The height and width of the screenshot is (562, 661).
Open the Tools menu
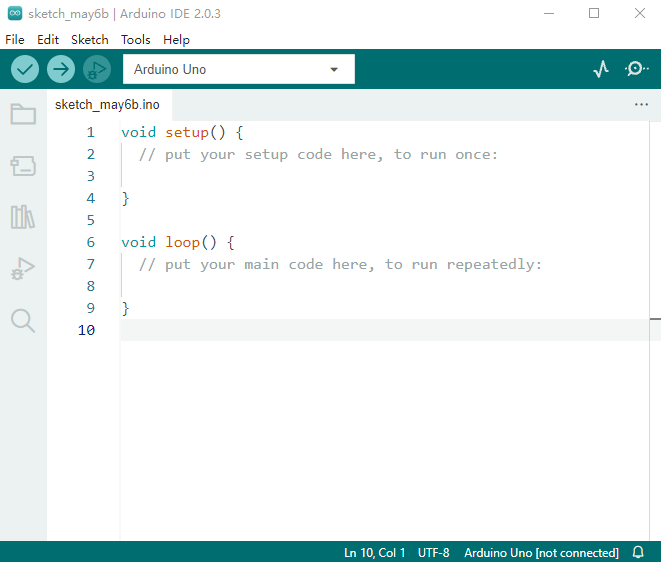coord(135,40)
